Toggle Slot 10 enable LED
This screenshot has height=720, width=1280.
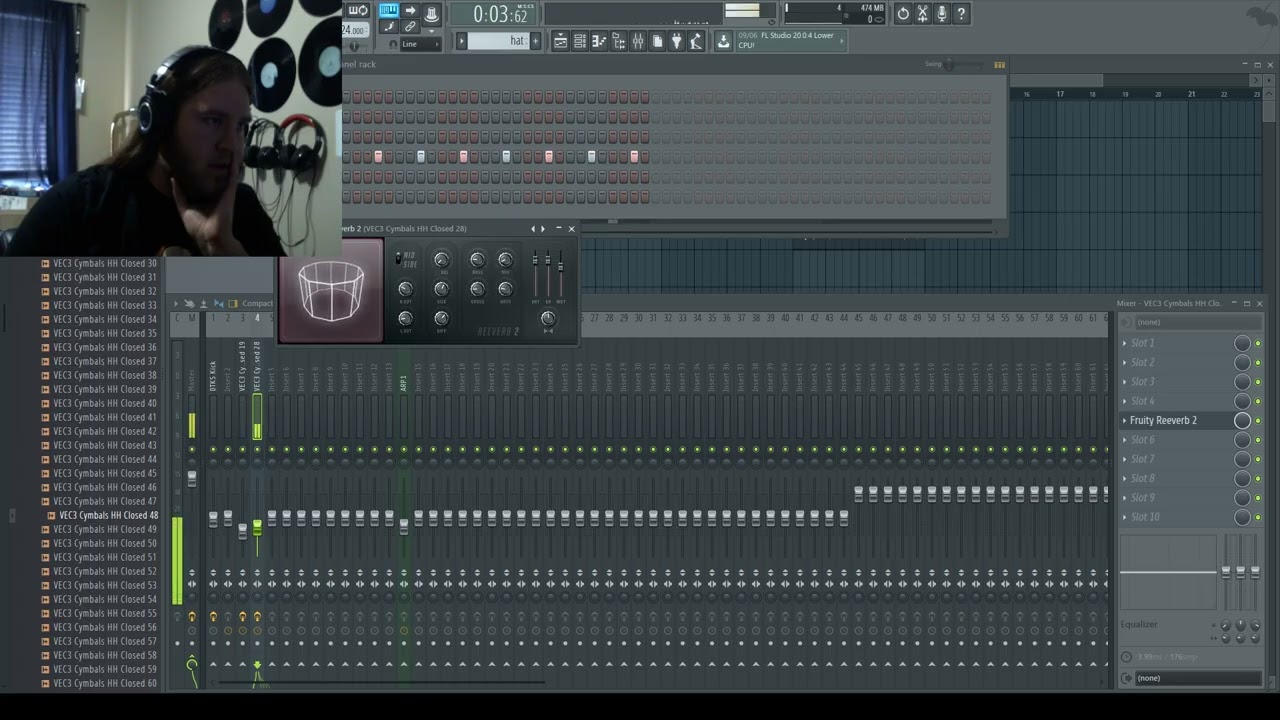coord(1258,517)
